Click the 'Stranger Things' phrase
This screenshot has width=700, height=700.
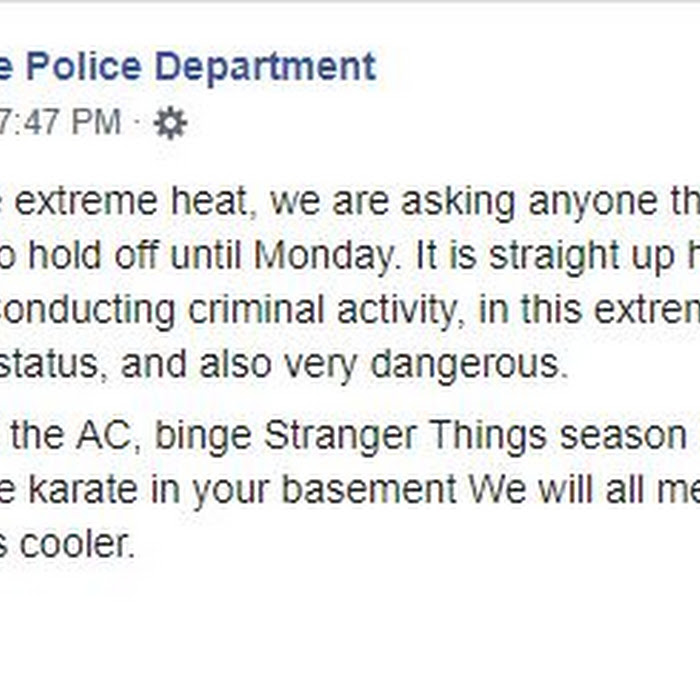tap(405, 436)
